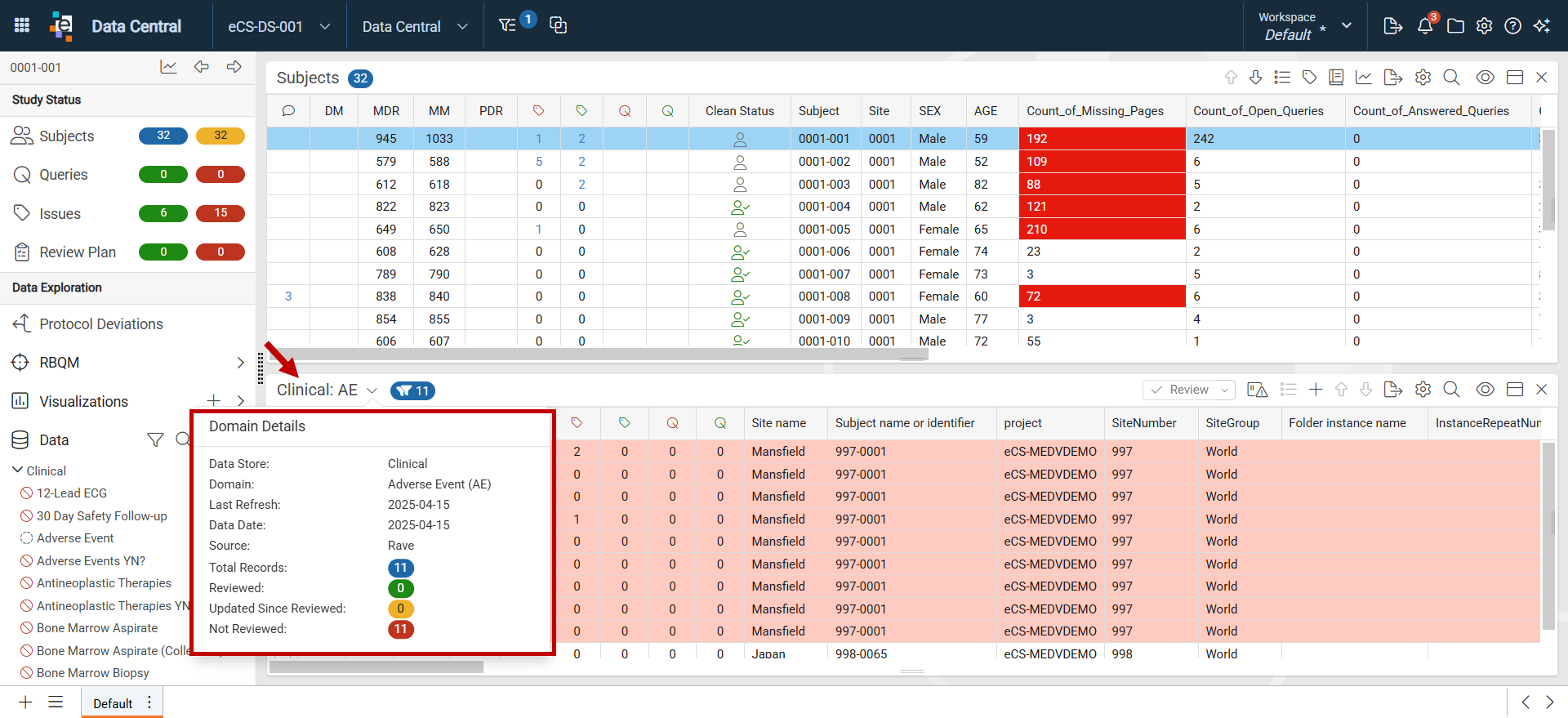Open the filter list icon in header
This screenshot has width=1568, height=718.
[x=507, y=25]
